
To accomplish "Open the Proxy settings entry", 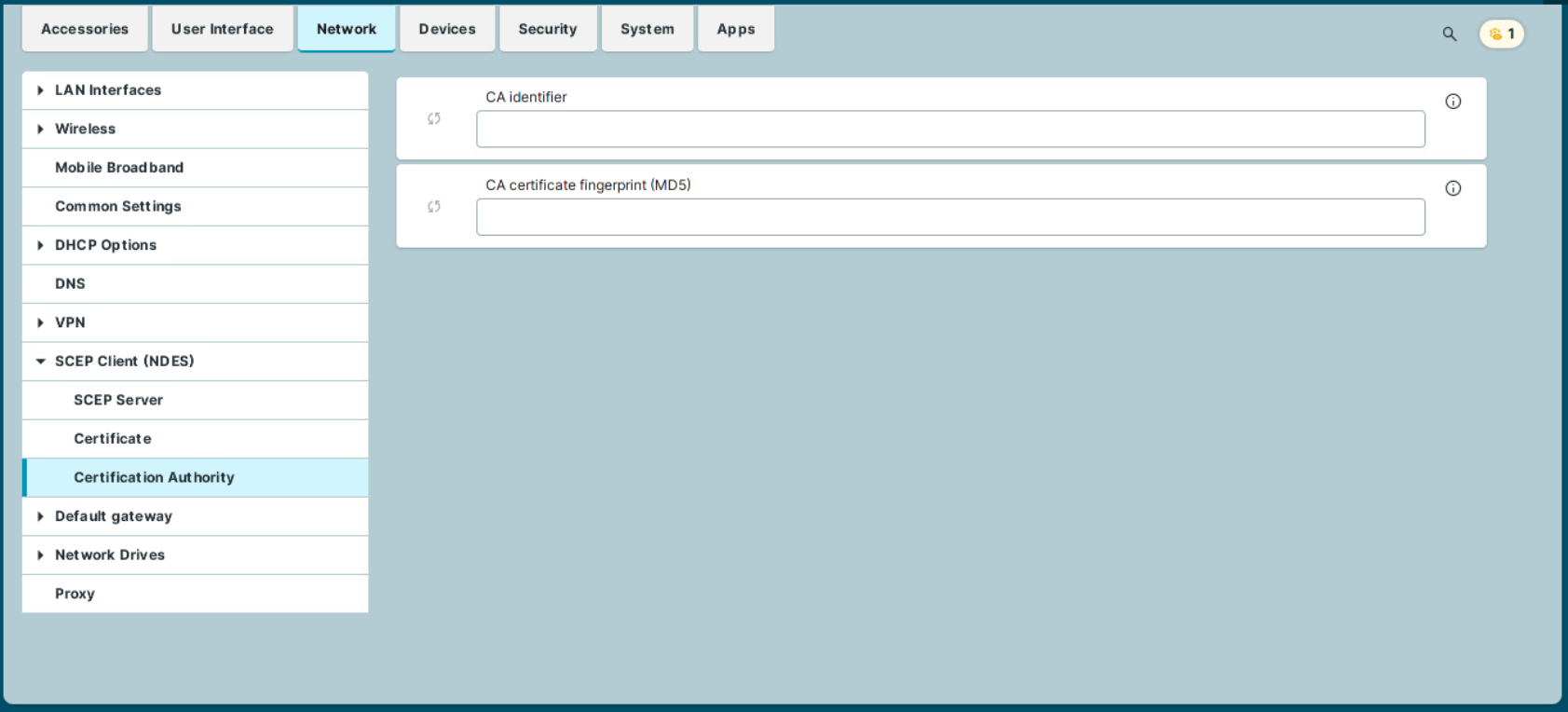I will click(x=75, y=594).
